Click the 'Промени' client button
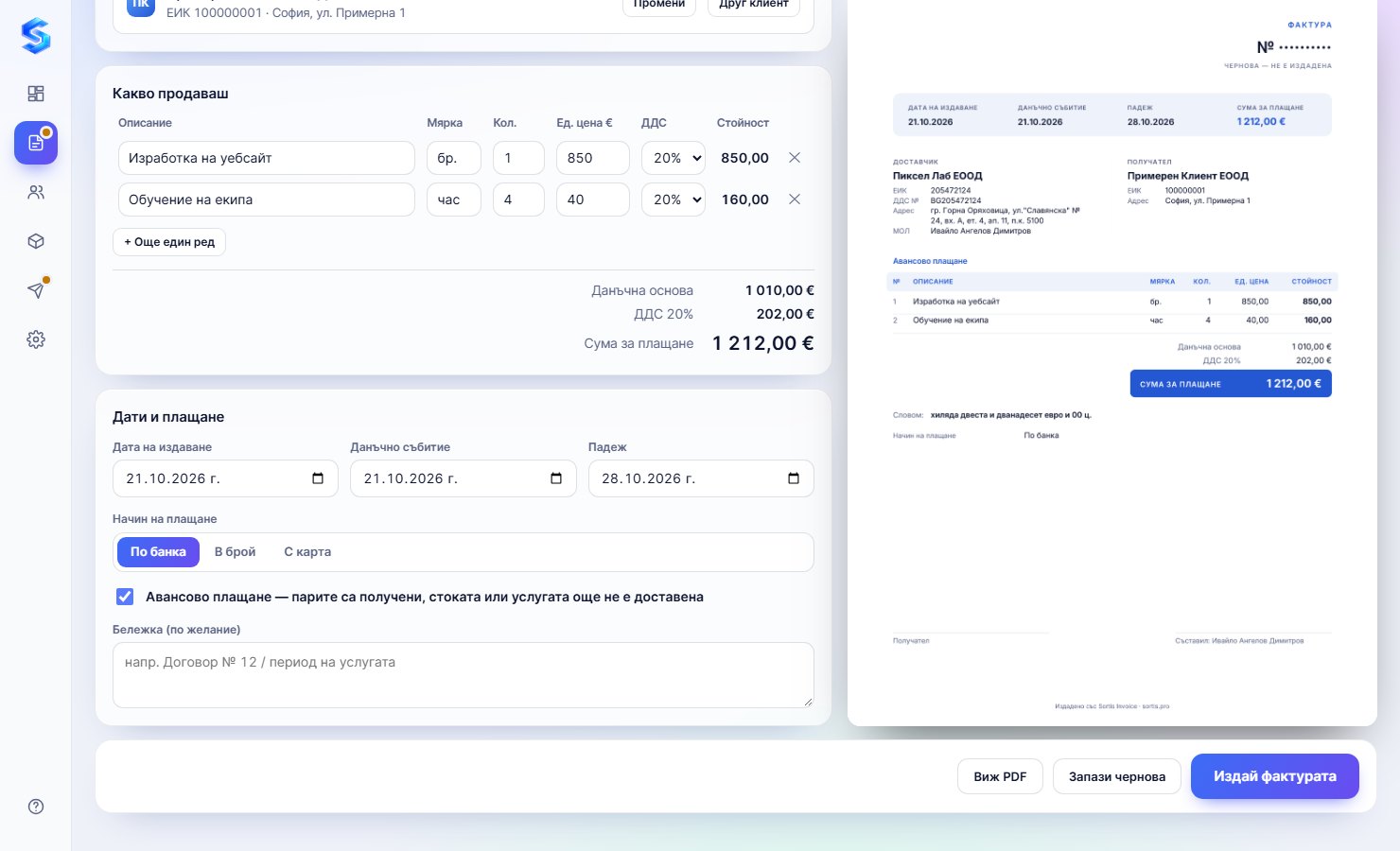Viewport: 1400px width, 851px height. pos(659,5)
